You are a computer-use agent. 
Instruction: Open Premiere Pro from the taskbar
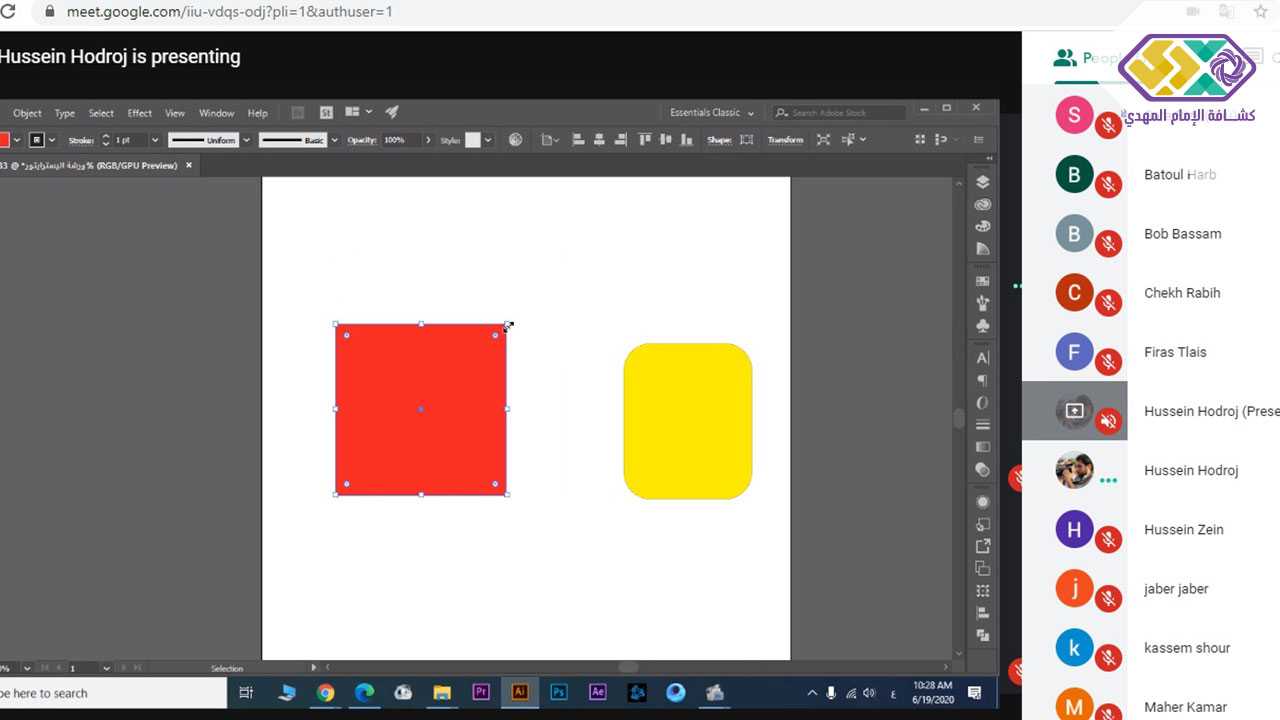click(481, 692)
